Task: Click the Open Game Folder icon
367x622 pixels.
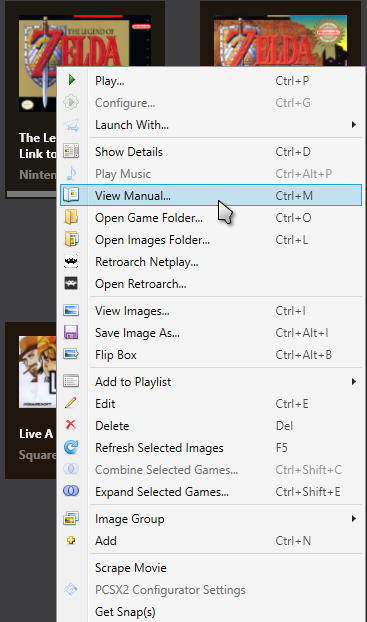Action: click(x=71, y=217)
